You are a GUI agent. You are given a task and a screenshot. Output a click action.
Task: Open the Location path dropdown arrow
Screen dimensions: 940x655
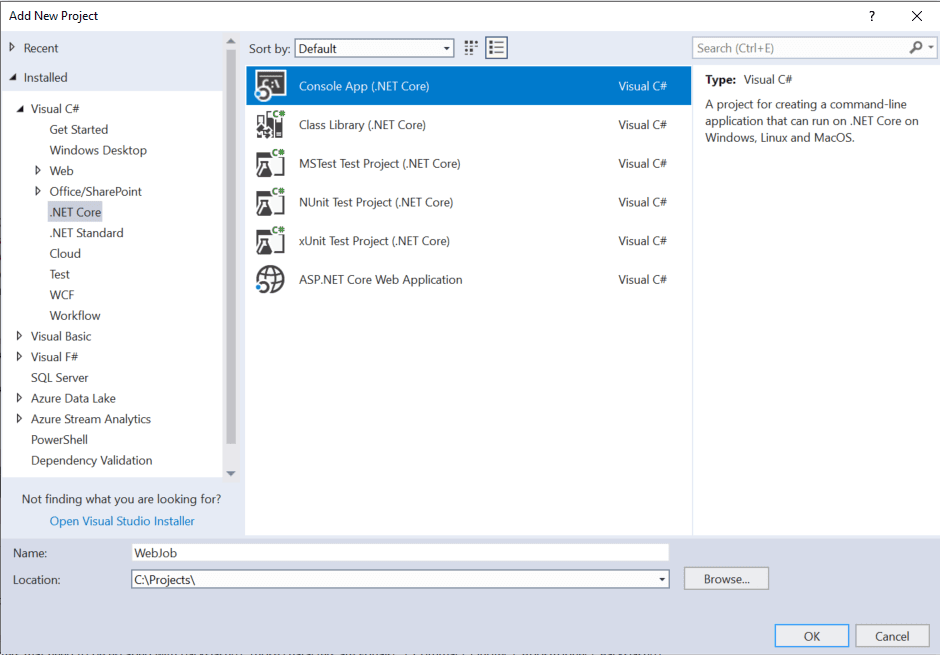point(662,579)
